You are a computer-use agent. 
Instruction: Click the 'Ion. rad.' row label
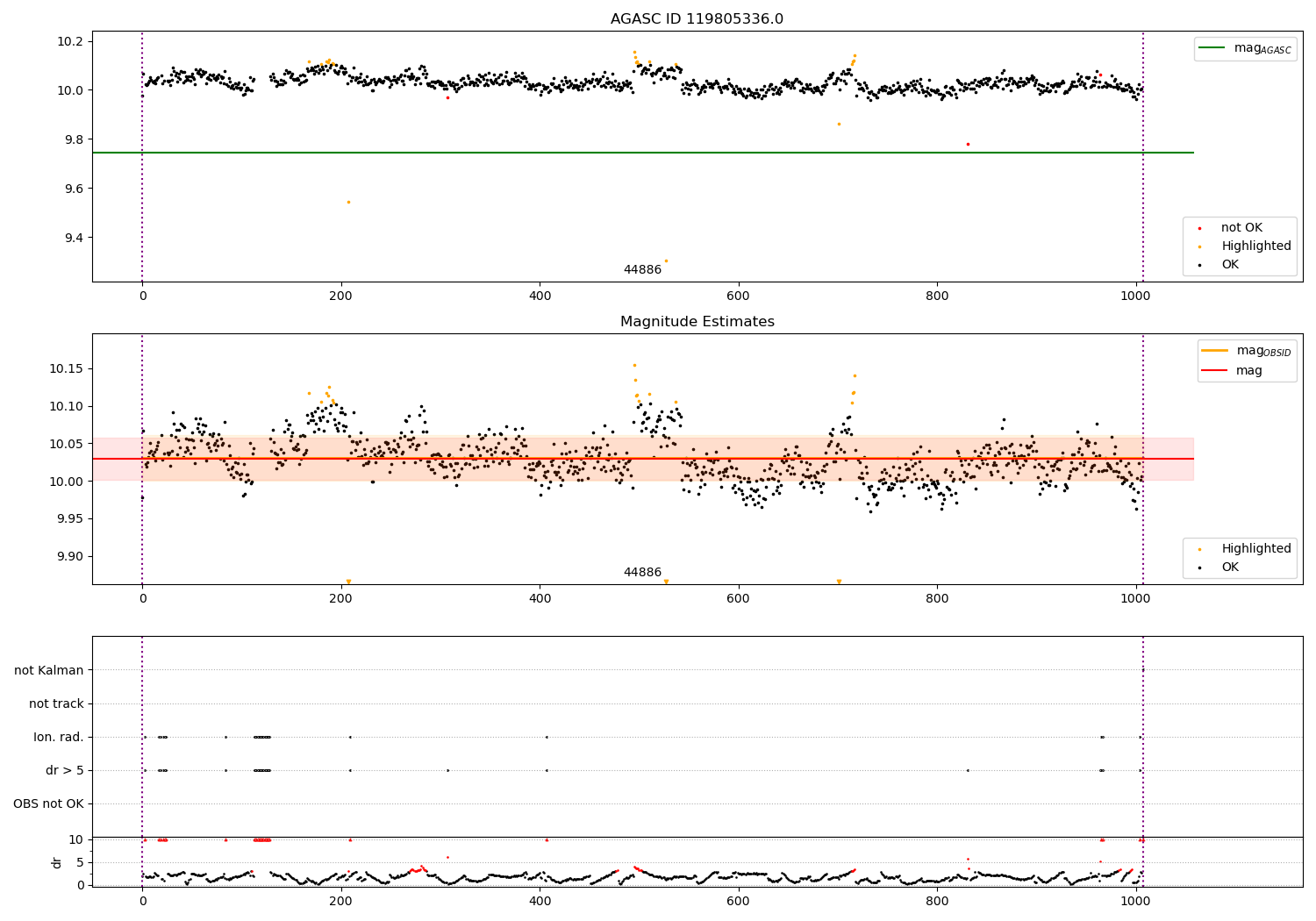click(59, 738)
